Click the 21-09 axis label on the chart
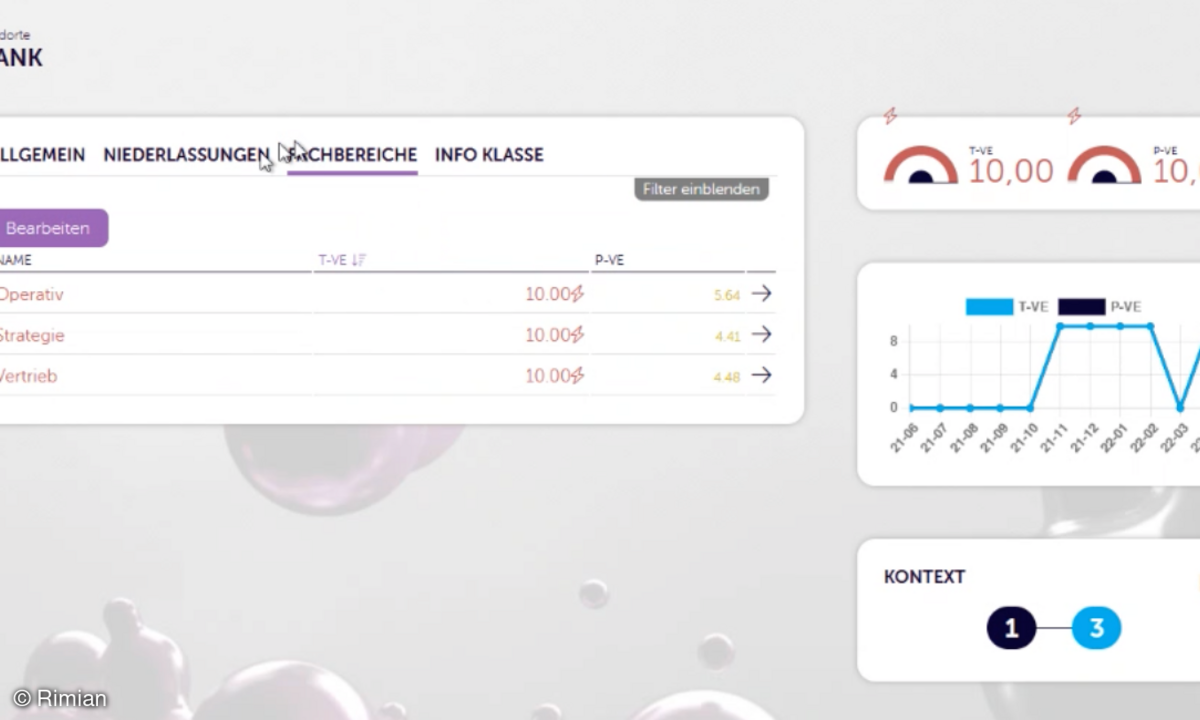The width and height of the screenshot is (1200, 720). pos(993,438)
